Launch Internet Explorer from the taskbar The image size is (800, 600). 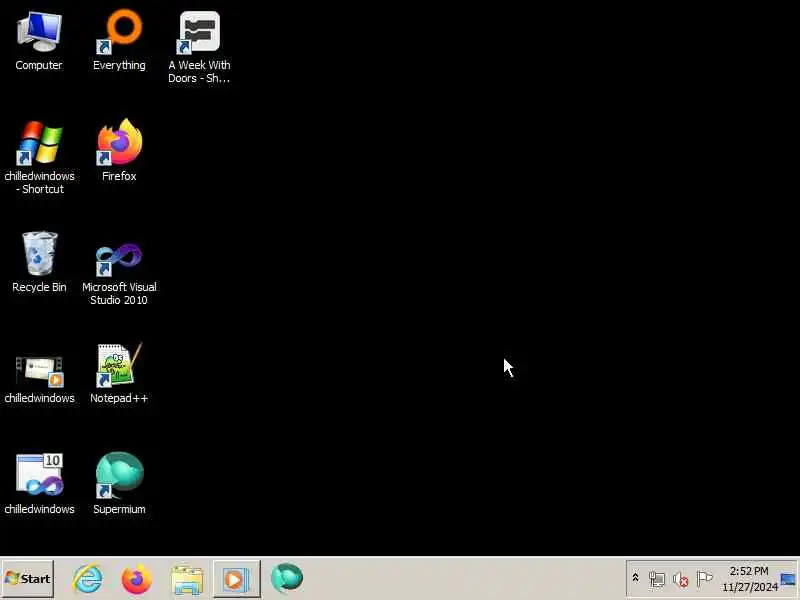[x=88, y=579]
